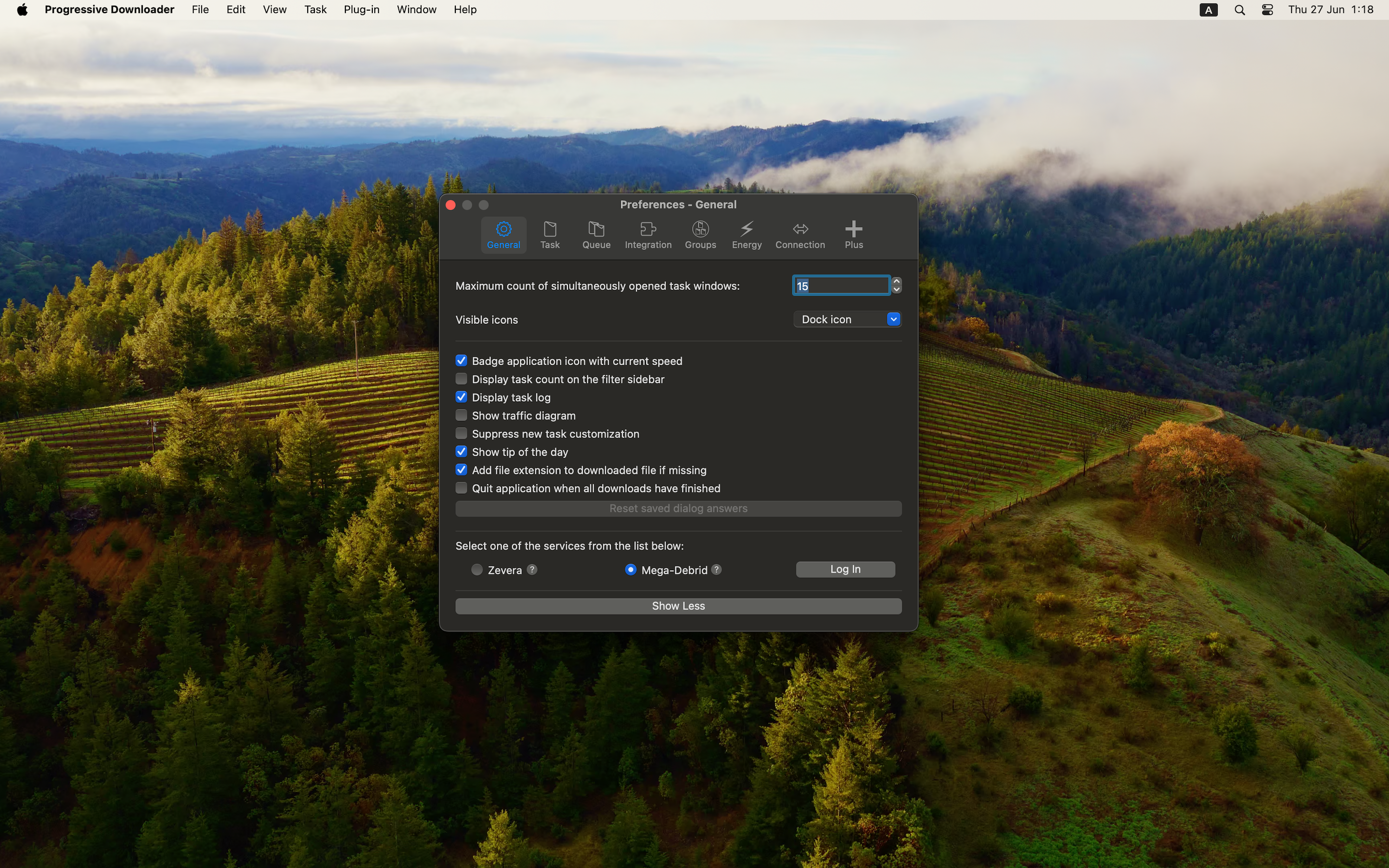Click the maximum task windows input field
The width and height of the screenshot is (1389, 868).
tap(841, 286)
